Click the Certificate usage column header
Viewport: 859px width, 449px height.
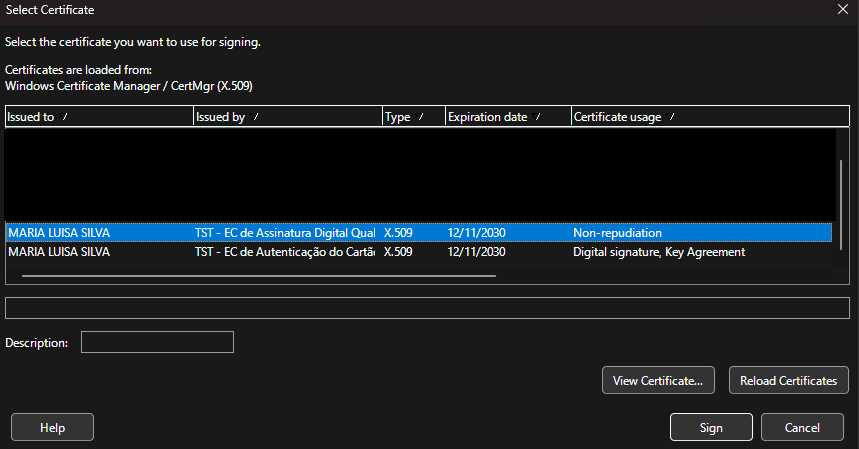click(x=700, y=117)
